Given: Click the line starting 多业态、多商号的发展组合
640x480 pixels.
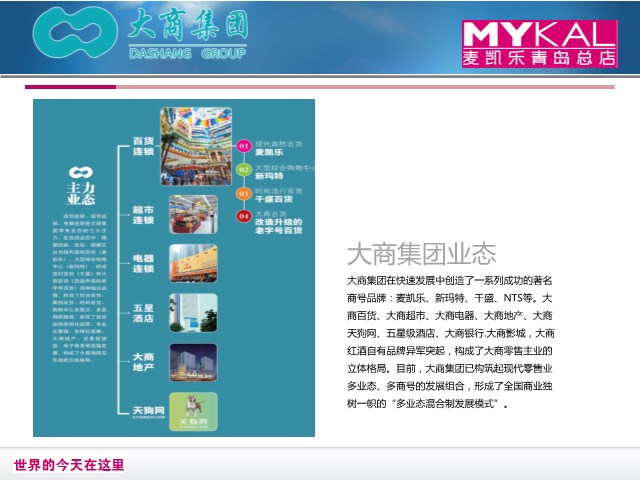Looking at the screenshot, I should [x=449, y=386].
